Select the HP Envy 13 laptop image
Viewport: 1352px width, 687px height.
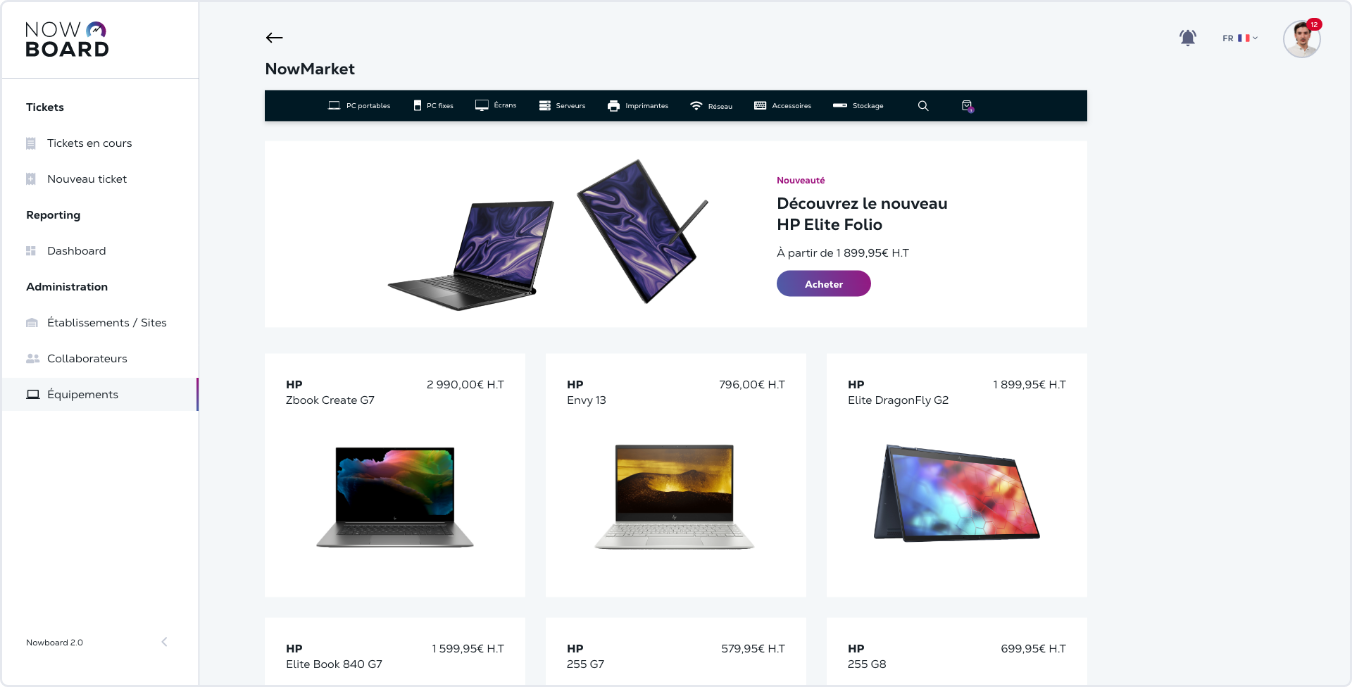coord(675,497)
